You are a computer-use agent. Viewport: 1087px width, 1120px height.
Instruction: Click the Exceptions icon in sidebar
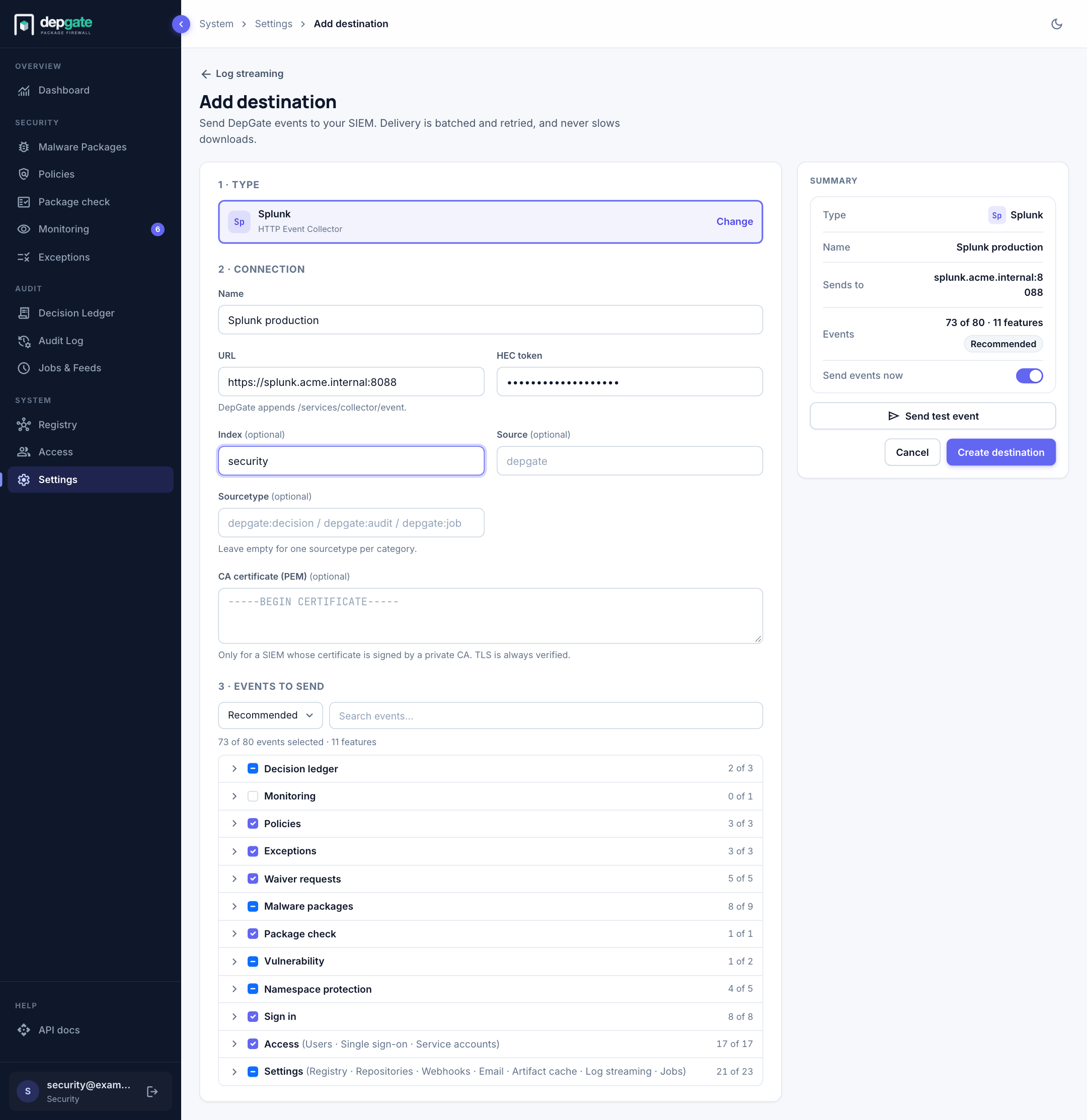(x=24, y=257)
